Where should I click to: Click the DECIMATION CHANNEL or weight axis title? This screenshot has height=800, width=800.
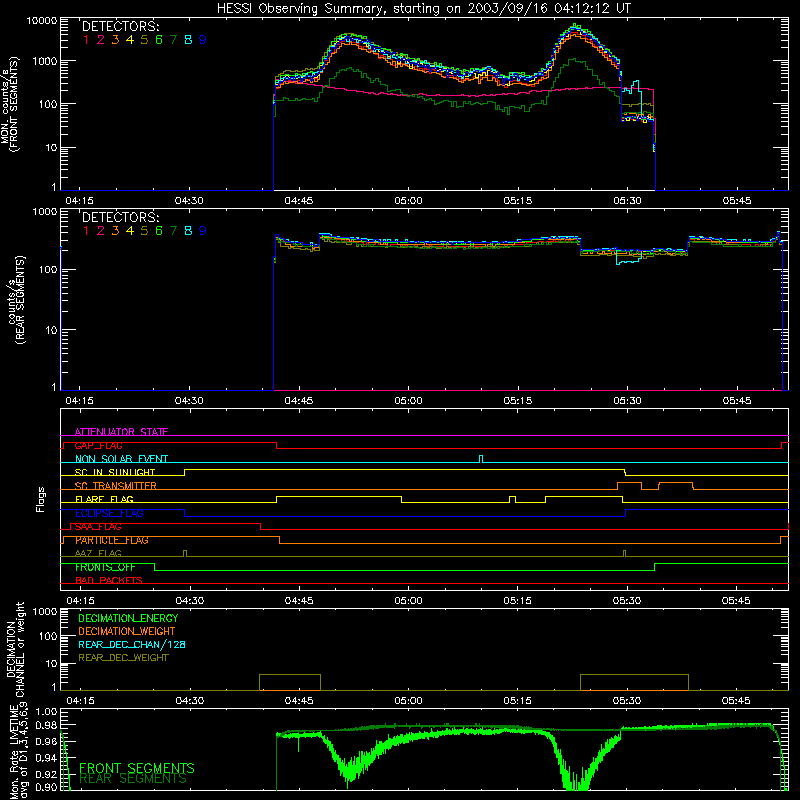click(15, 649)
